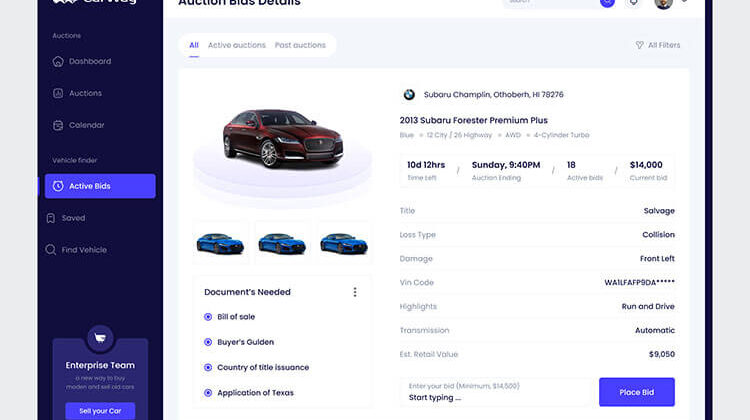The width and height of the screenshot is (750, 420).
Task: Switch to the Active auctions tab
Action: pyautogui.click(x=236, y=45)
